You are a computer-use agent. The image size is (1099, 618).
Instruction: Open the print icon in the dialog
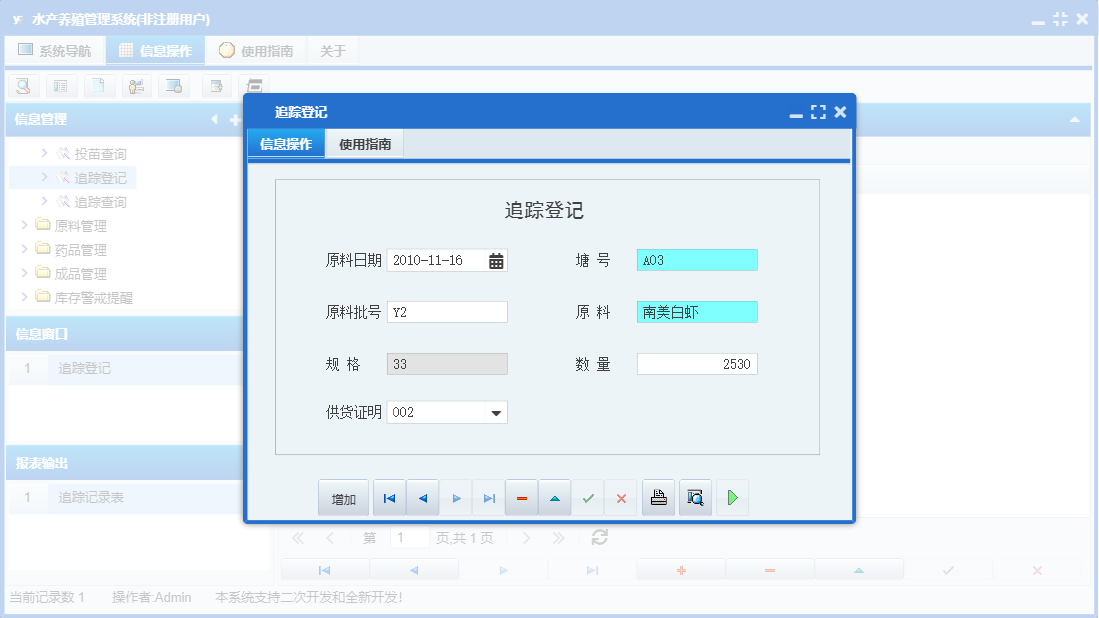[x=658, y=497]
